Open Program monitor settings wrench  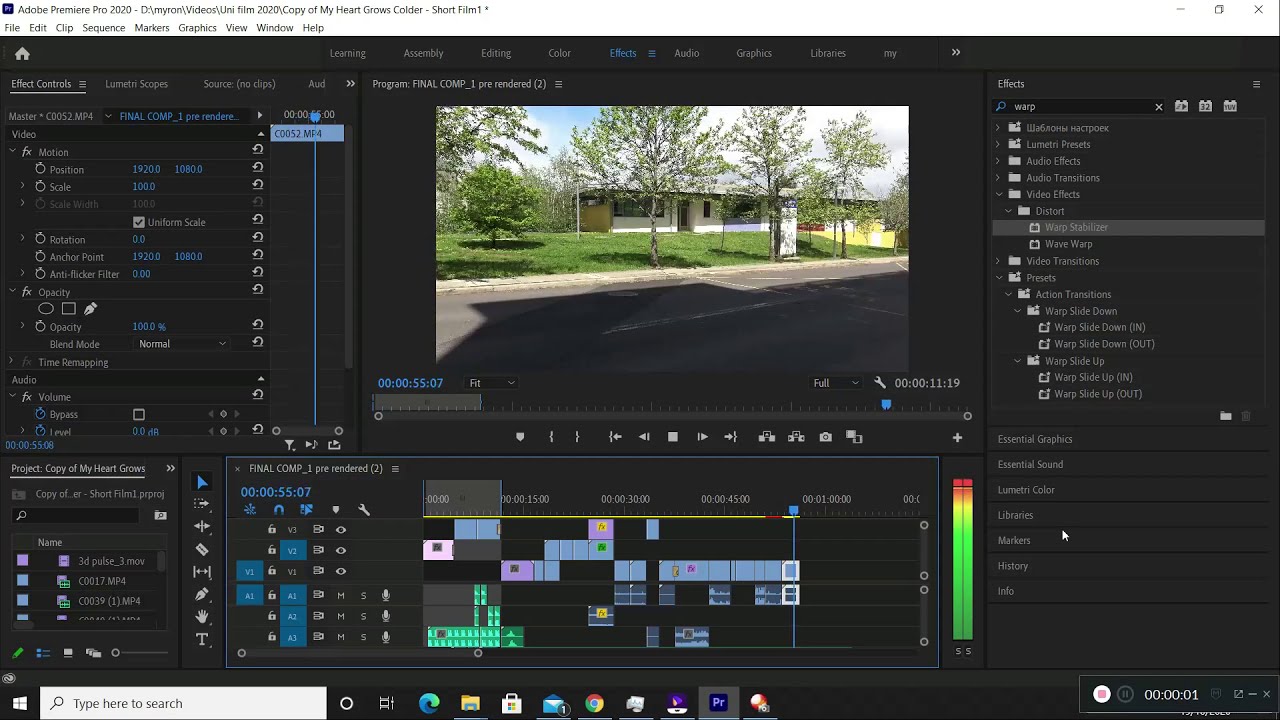coord(880,383)
